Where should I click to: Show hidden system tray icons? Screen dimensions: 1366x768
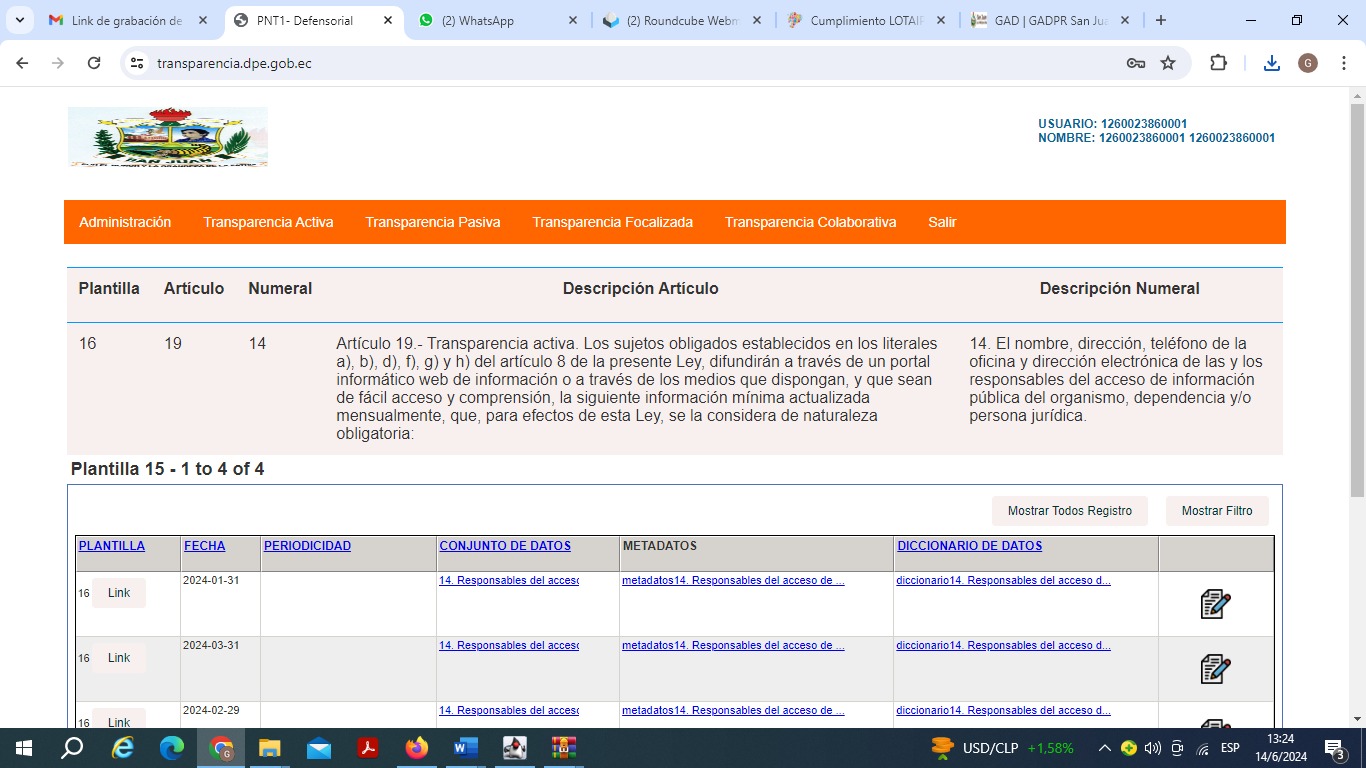point(1104,748)
